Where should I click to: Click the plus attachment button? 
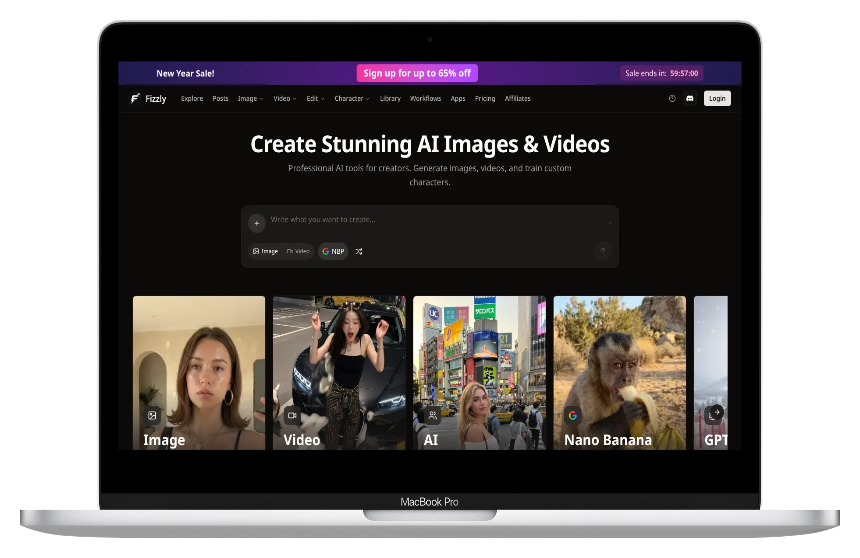click(x=257, y=223)
